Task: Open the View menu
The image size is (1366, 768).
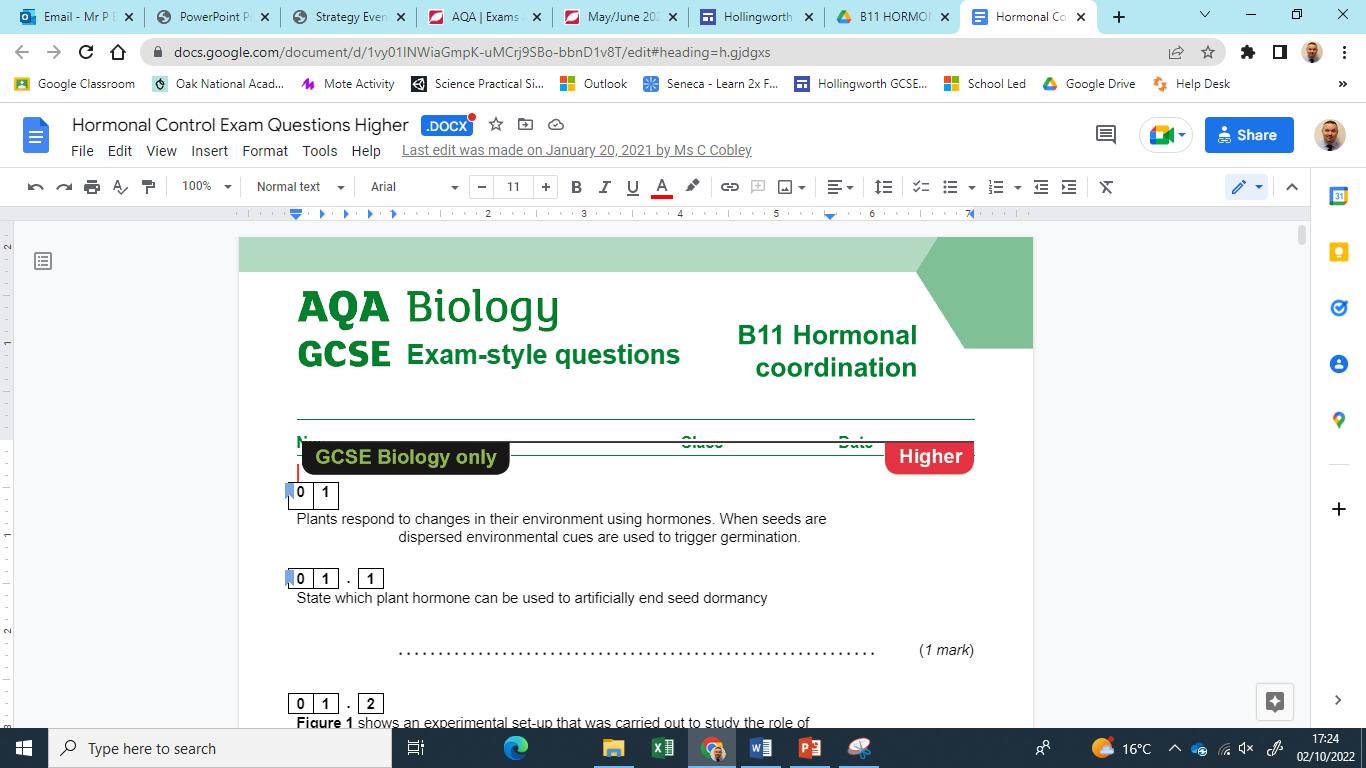Action: tap(161, 151)
